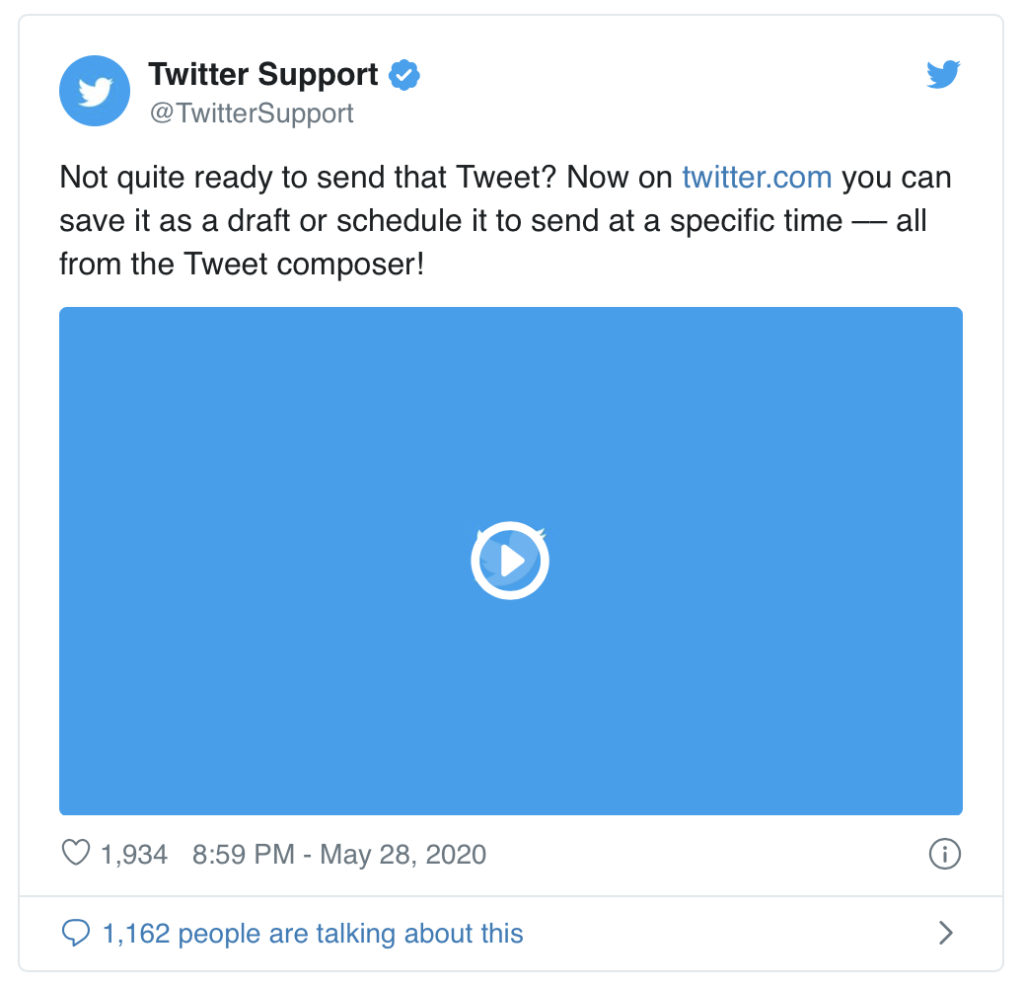Expand the conversation with right chevron

click(946, 933)
